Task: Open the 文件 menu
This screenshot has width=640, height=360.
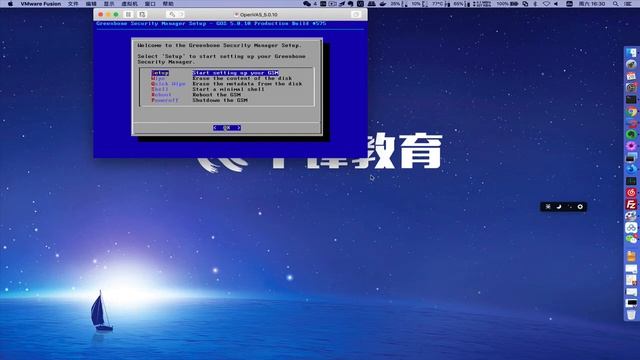Action: [73, 4]
